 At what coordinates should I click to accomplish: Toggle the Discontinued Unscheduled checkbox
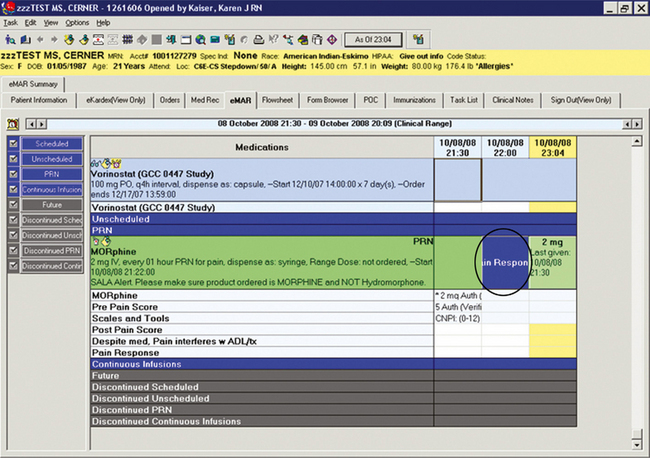pos(13,235)
